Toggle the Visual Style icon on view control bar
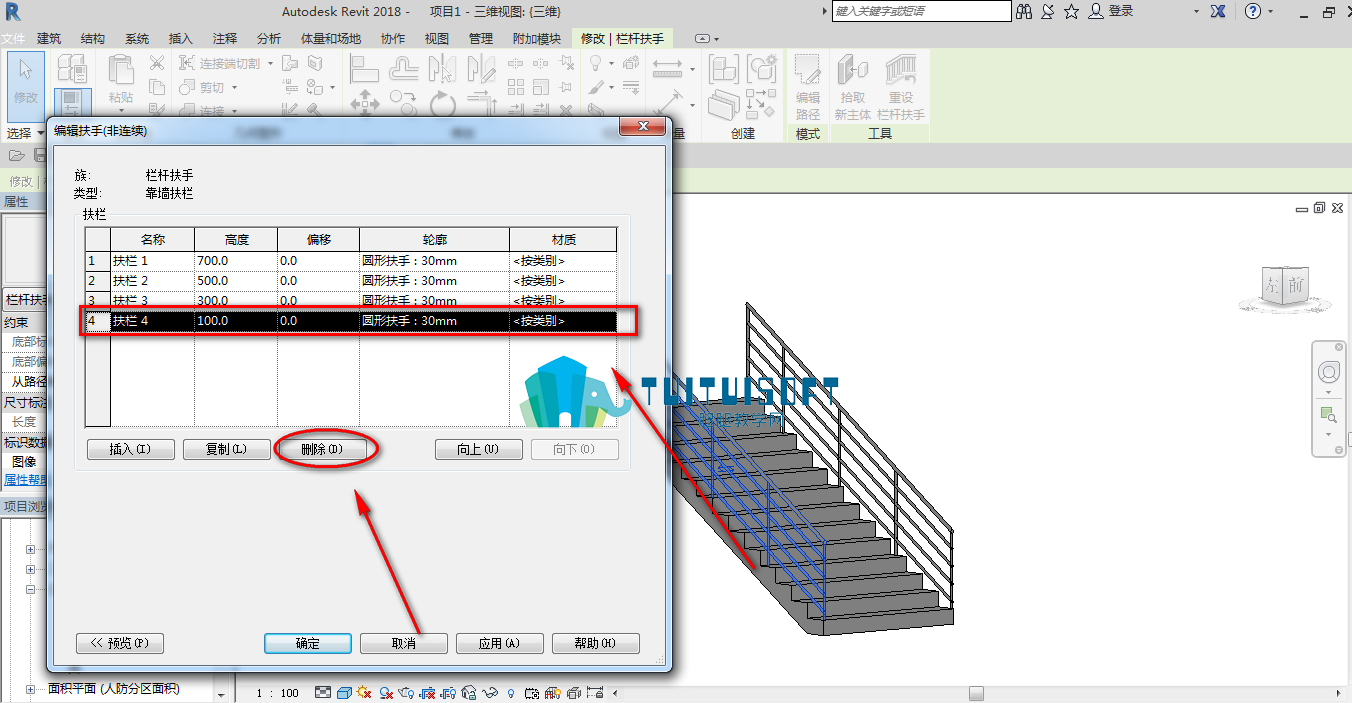The image size is (1352, 703). [343, 693]
